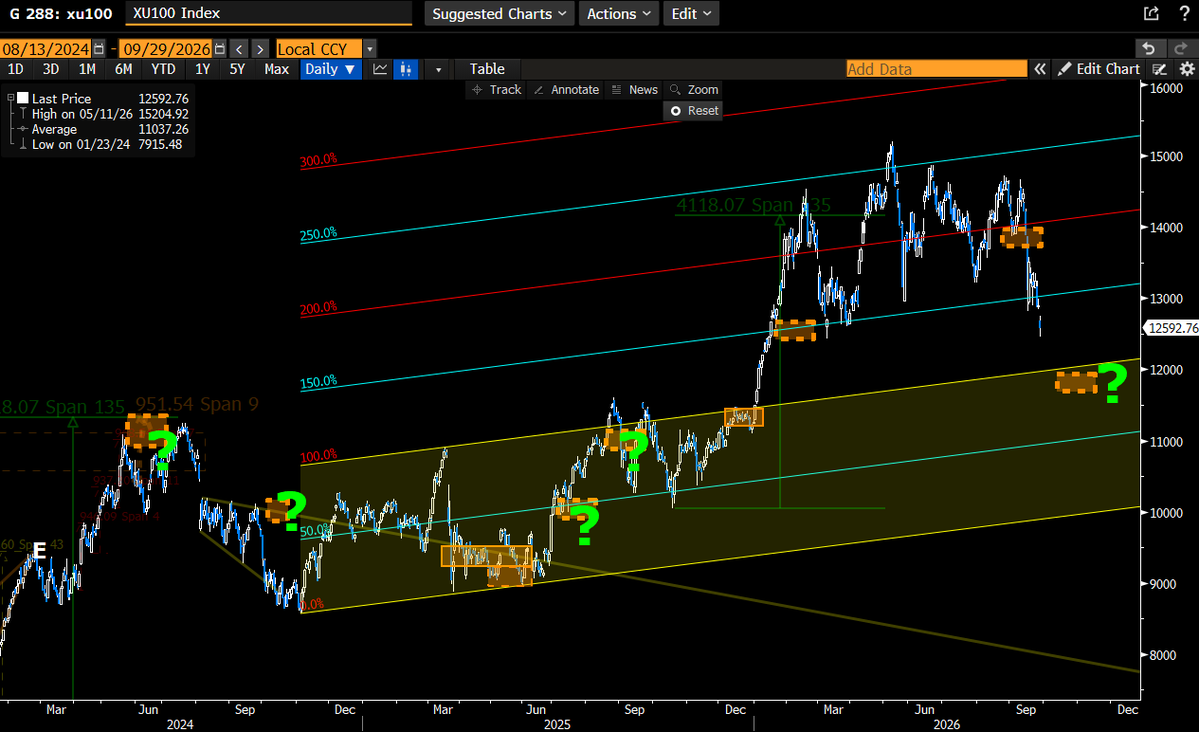Screen dimensions: 1199x732
Task: Collapse the Last Price legend tree
Action: [11, 98]
